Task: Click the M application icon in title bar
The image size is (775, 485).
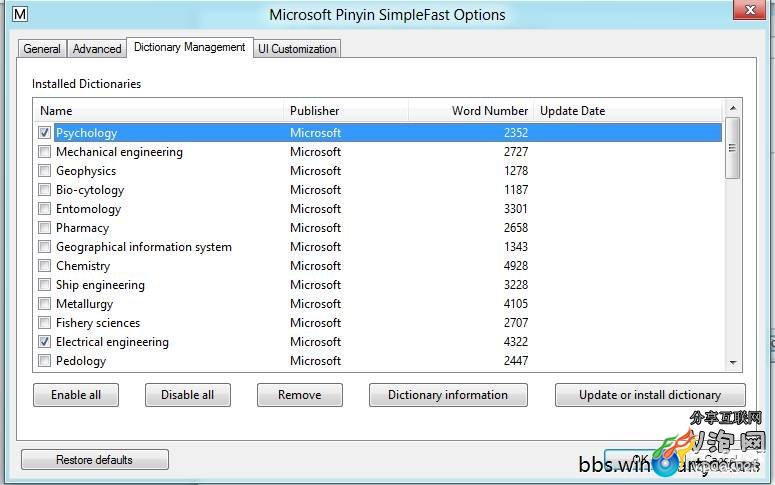Action: [x=20, y=14]
